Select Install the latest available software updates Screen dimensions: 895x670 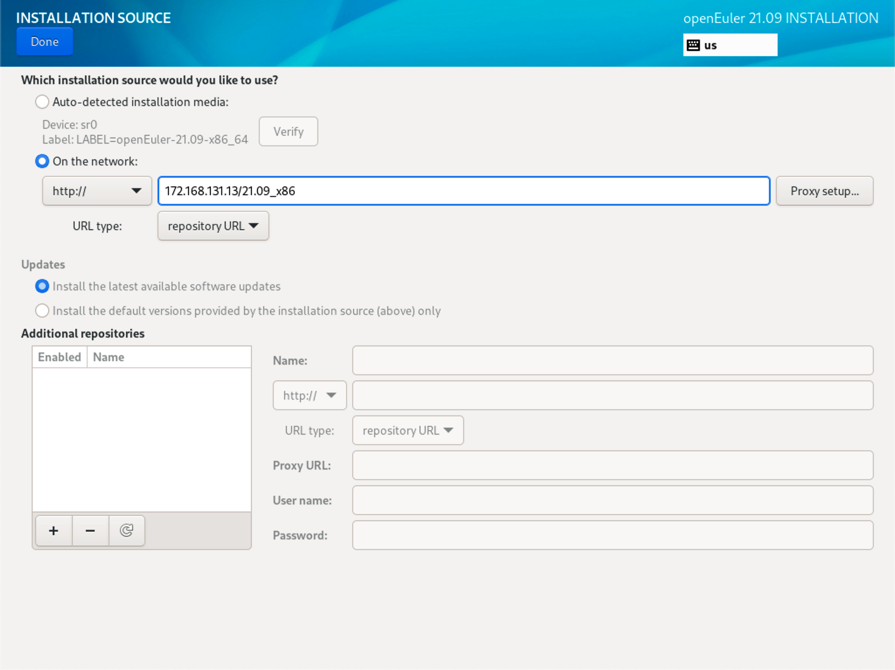point(42,286)
